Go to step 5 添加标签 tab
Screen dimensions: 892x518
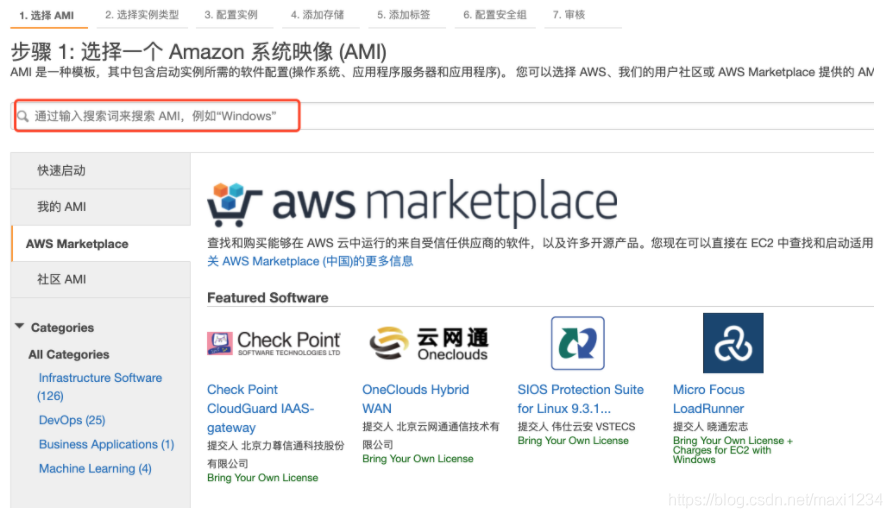point(404,15)
